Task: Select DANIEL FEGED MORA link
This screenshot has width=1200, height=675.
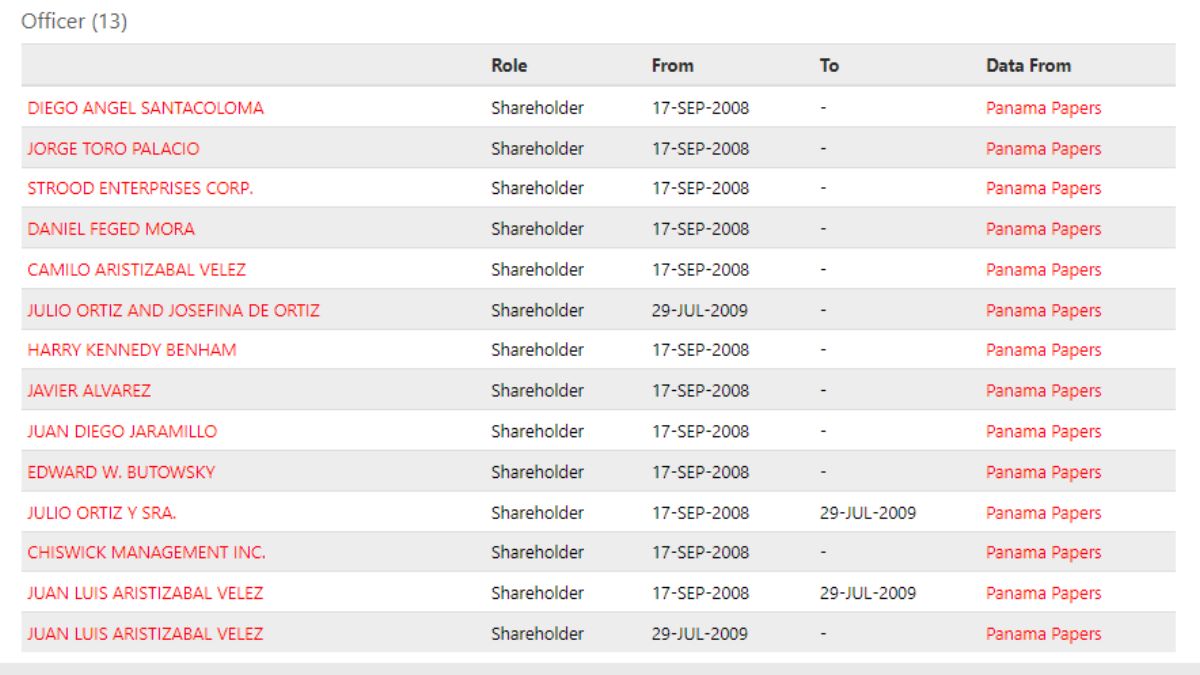Action: click(x=111, y=229)
